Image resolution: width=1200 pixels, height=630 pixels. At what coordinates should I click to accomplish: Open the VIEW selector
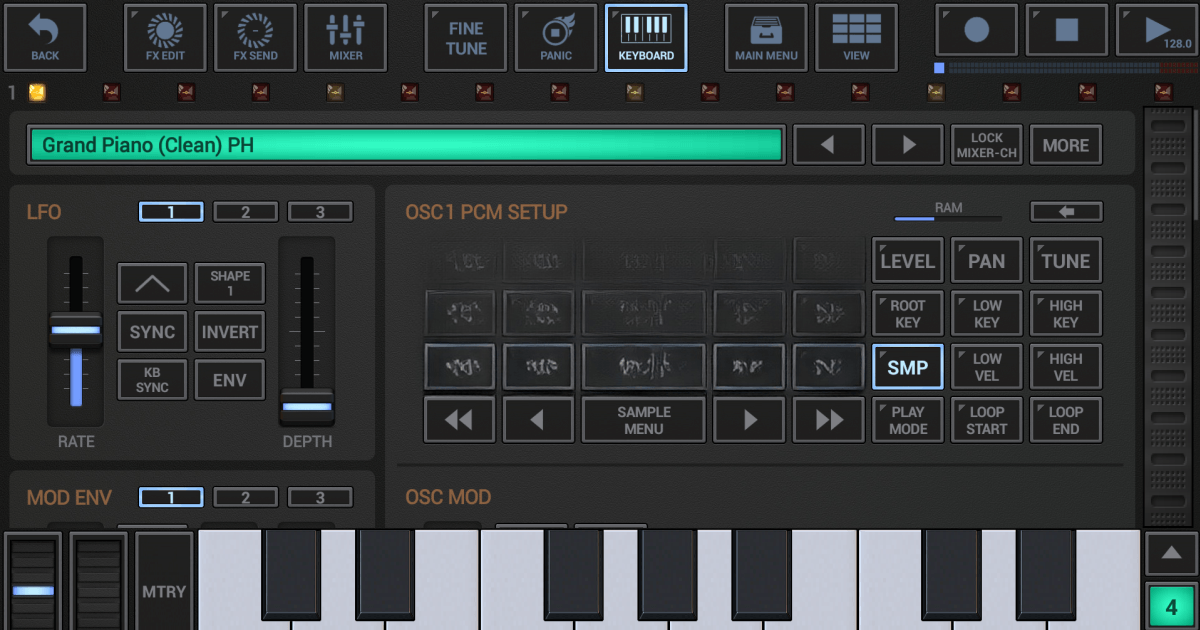856,37
